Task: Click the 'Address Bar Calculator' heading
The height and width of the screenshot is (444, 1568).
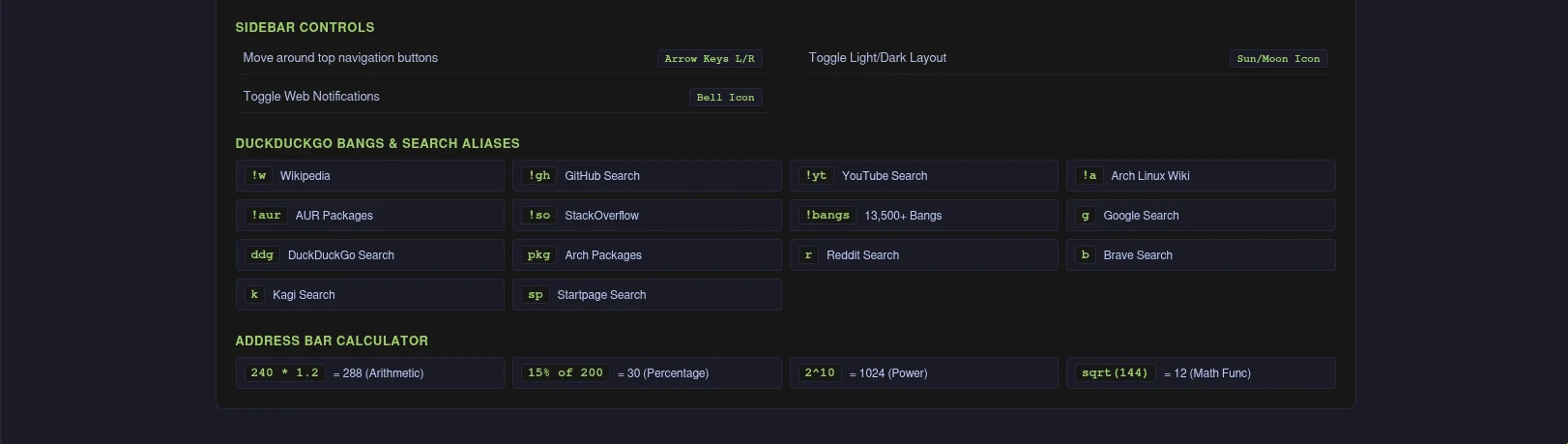Action: pos(332,340)
